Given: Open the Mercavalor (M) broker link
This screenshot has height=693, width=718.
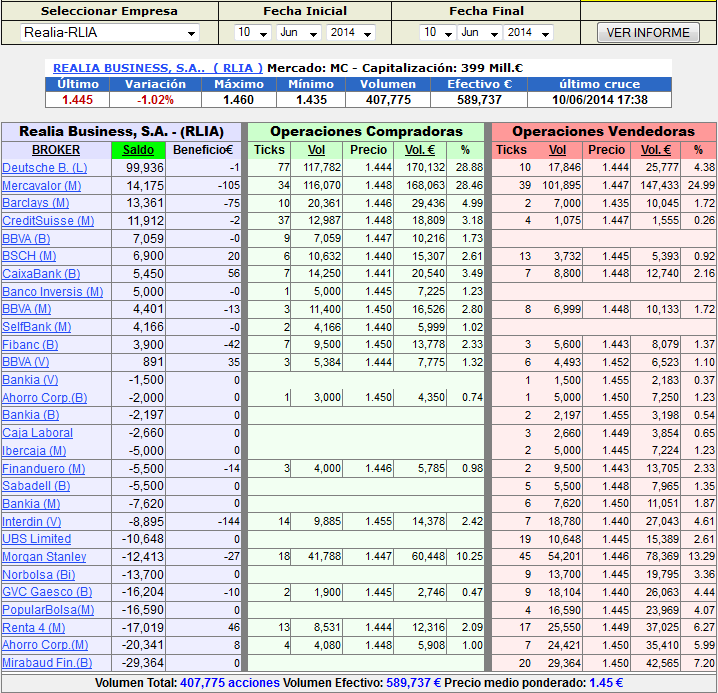Looking at the screenshot, I should point(42,186).
